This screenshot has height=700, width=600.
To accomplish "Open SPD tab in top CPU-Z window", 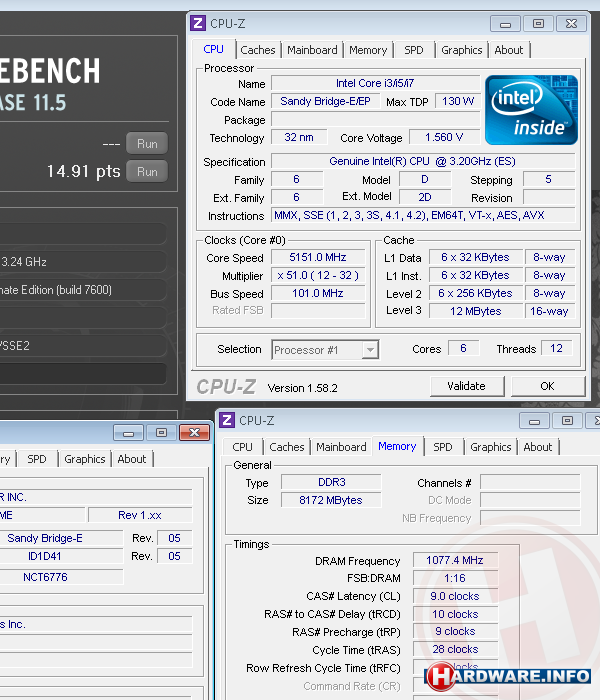I will [413, 50].
